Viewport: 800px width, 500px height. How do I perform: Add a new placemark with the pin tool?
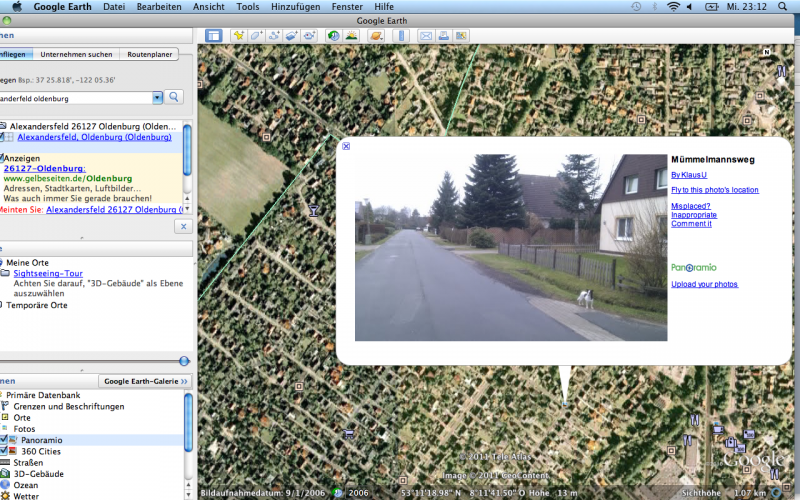pos(240,36)
